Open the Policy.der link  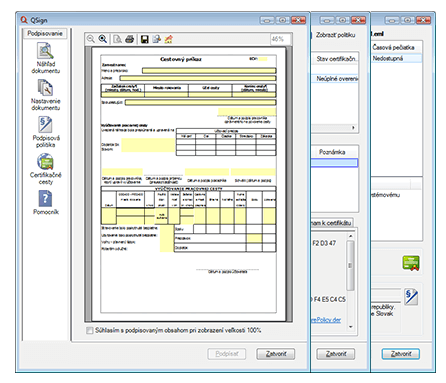[x=326, y=320]
